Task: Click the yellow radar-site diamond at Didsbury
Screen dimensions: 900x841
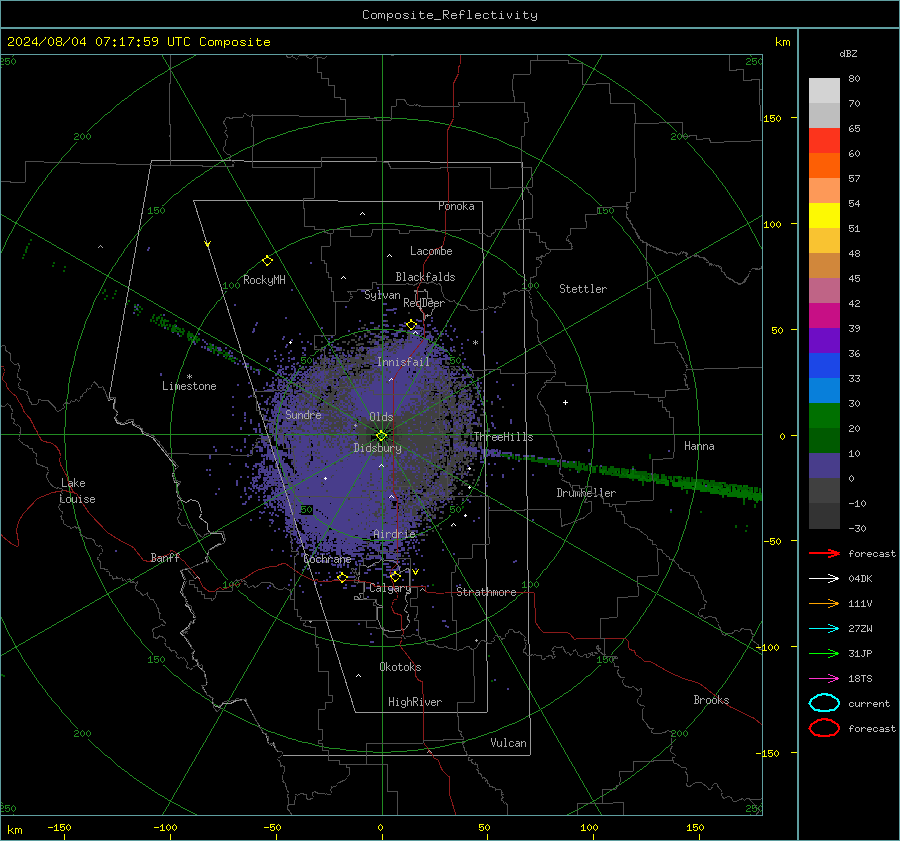Action: 381,436
